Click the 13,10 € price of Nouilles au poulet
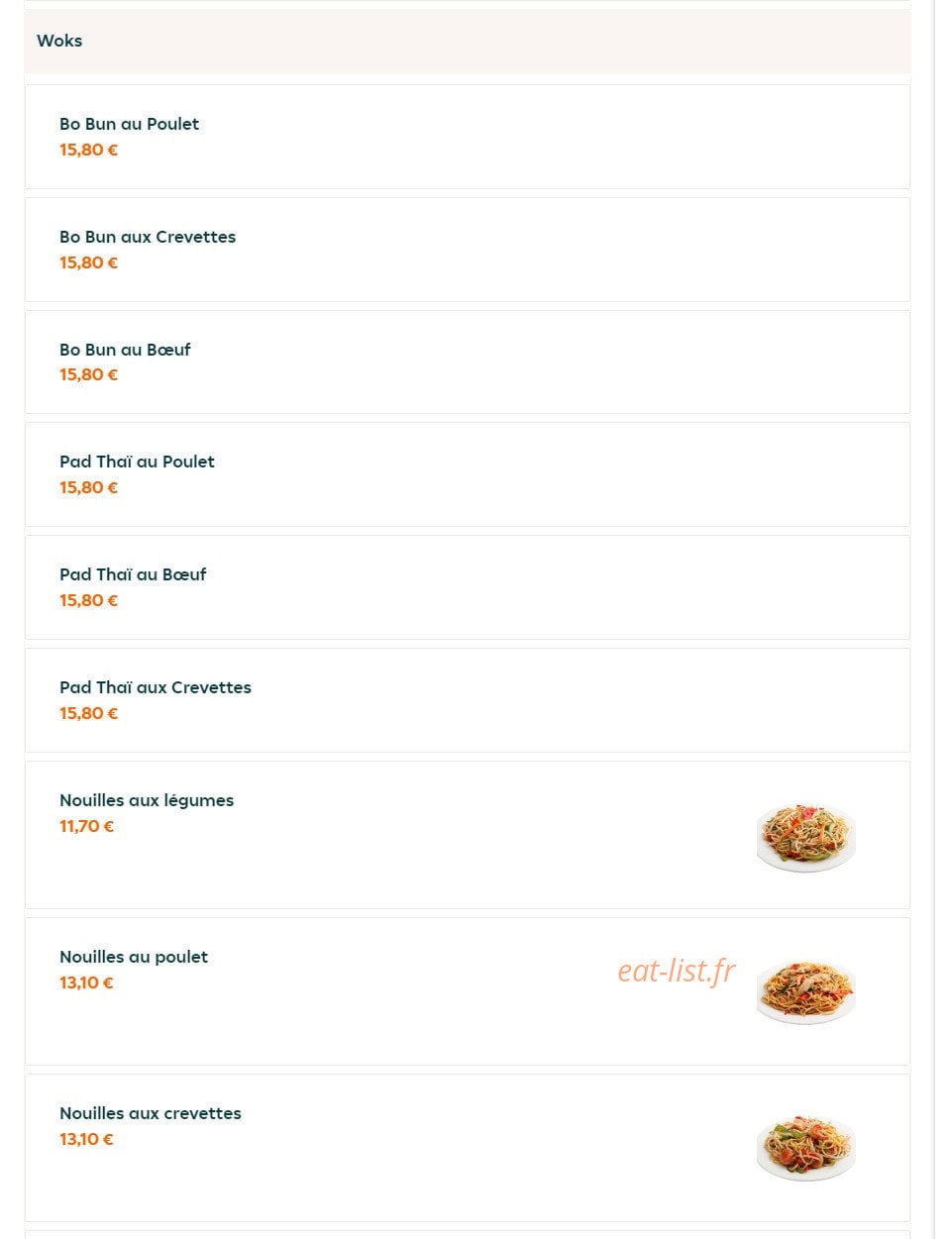Screen dimensions: 952x1239 coord(86,982)
